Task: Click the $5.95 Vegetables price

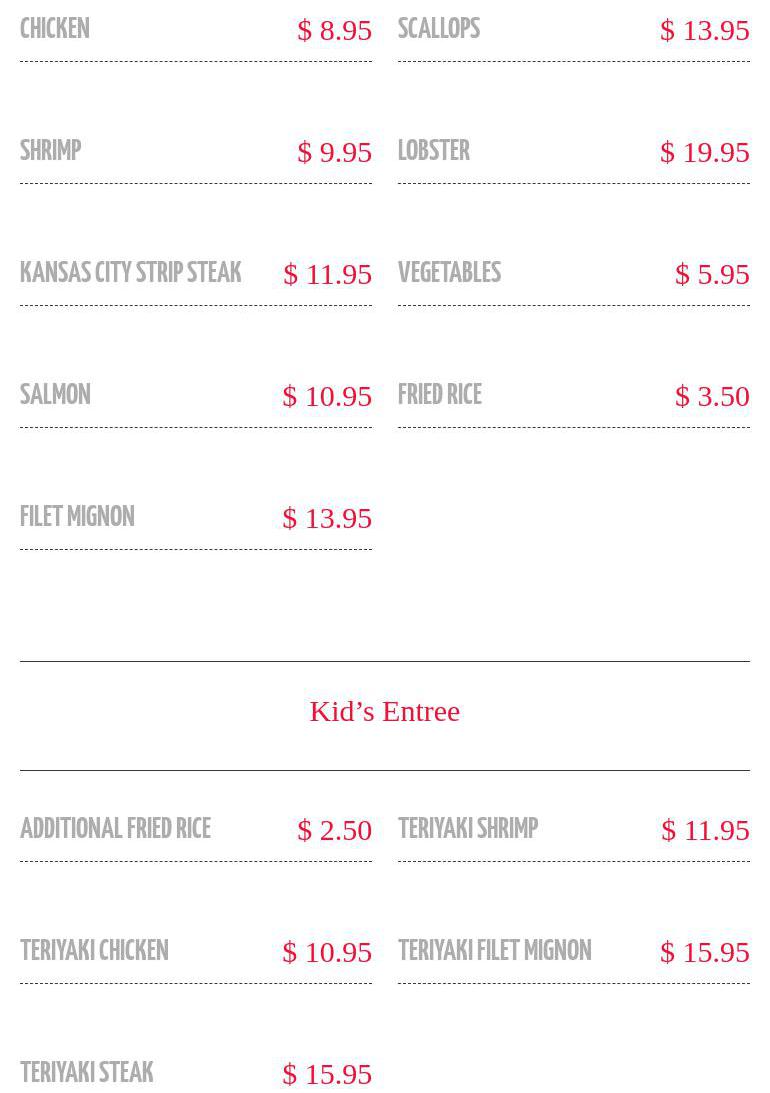Action: click(x=712, y=274)
